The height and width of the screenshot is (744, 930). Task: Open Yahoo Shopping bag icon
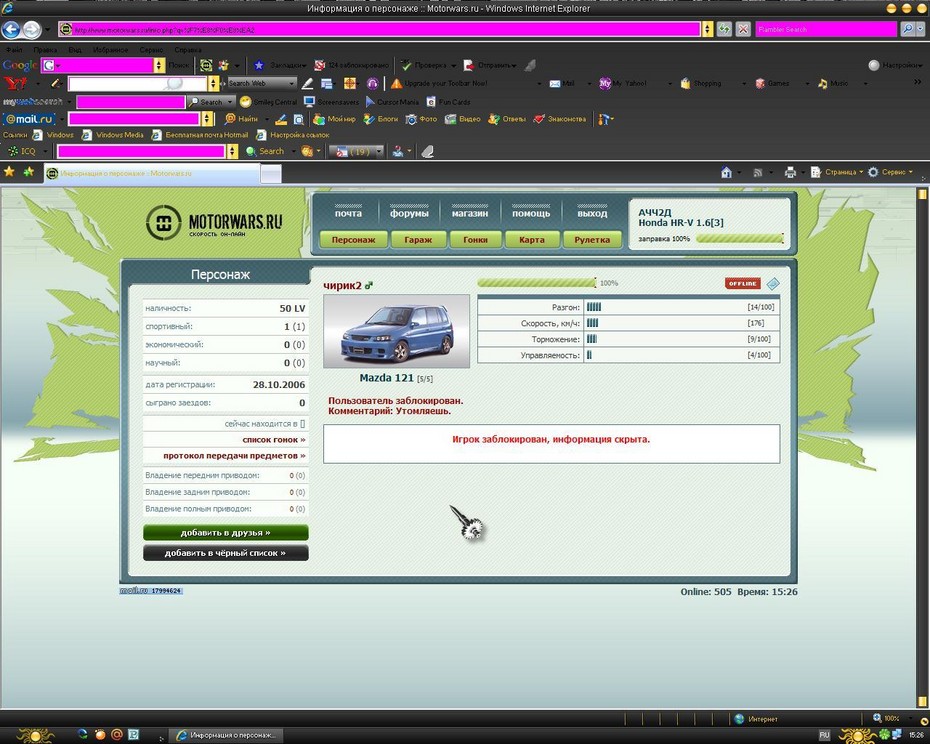pyautogui.click(x=685, y=84)
